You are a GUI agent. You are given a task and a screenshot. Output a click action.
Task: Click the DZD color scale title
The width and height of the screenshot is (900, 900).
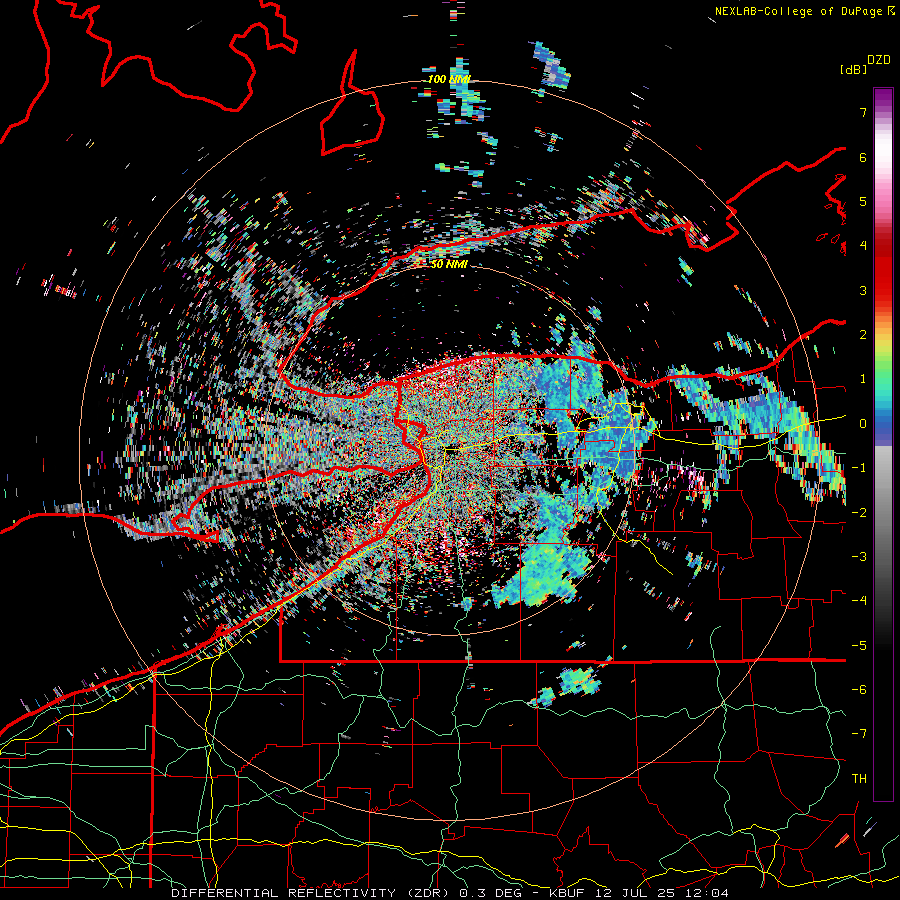tap(879, 60)
